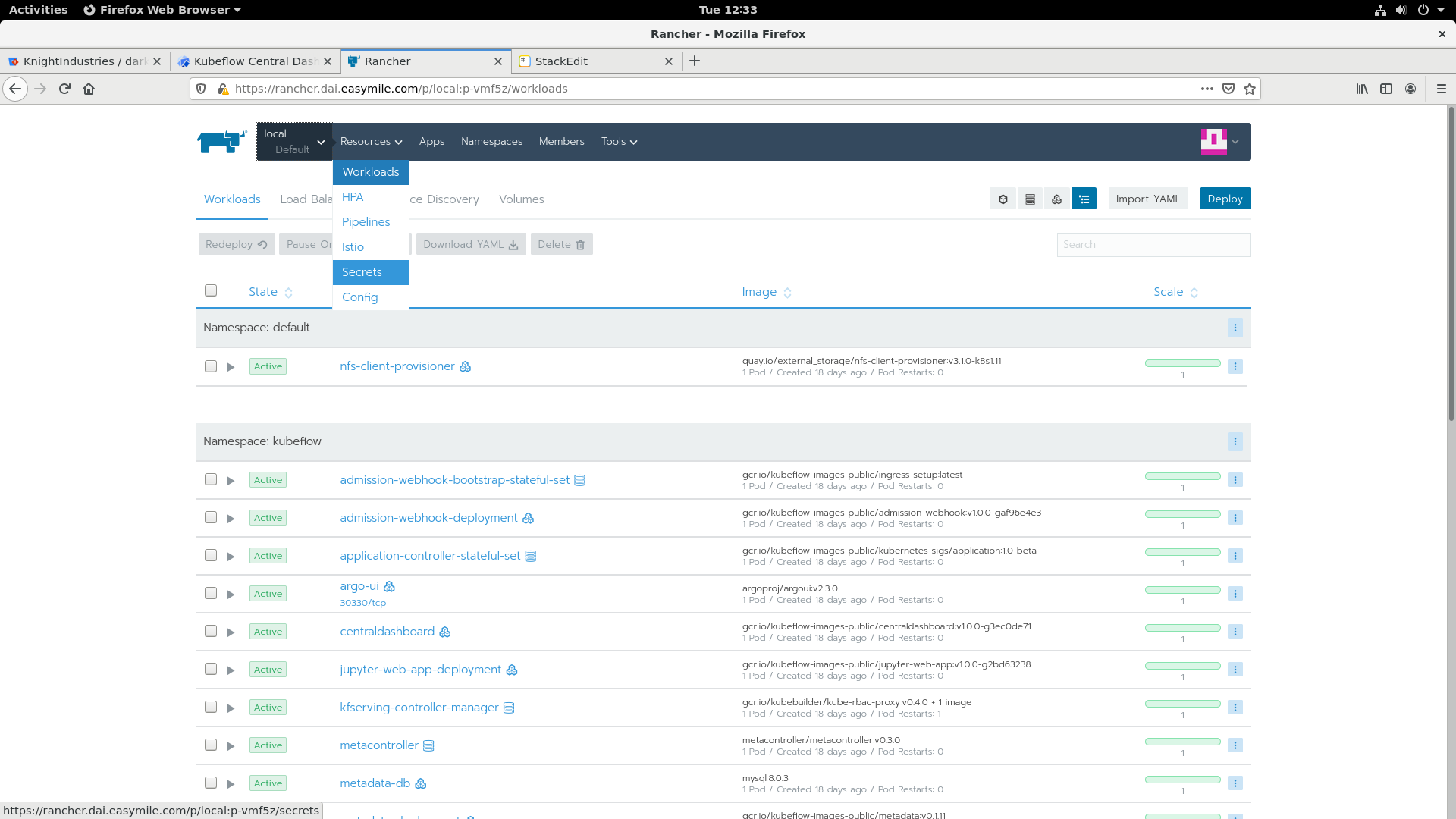The image size is (1456, 819).
Task: Tick checkbox for argo-ui workload
Action: (211, 593)
